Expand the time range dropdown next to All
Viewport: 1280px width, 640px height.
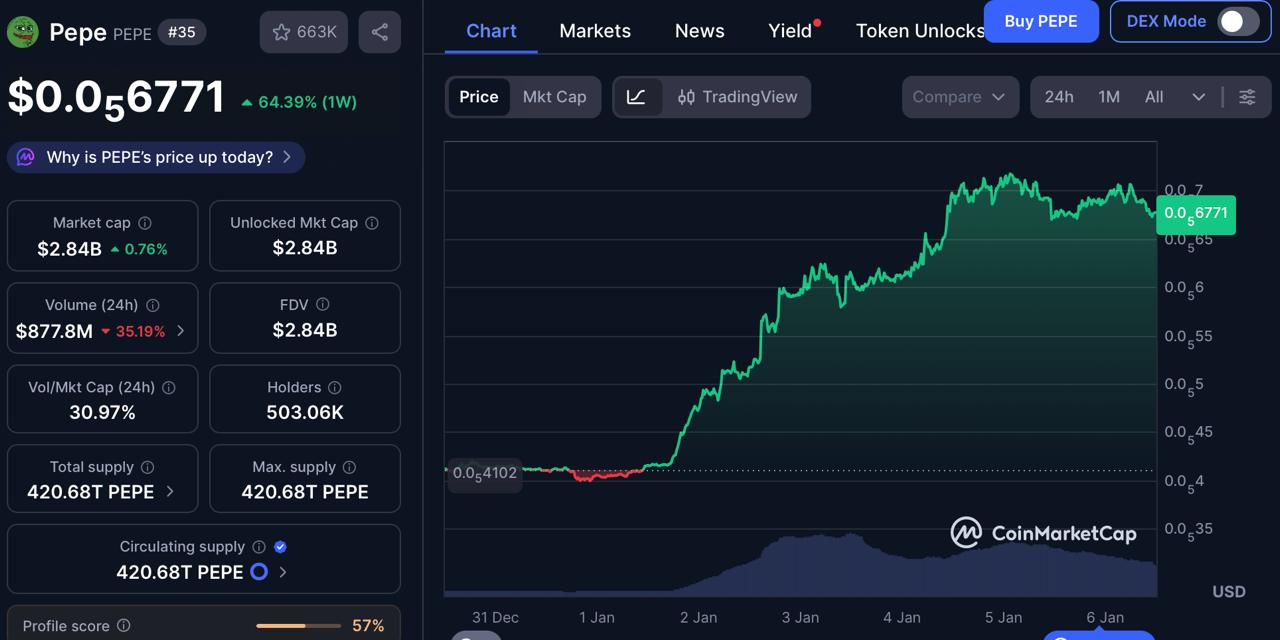tap(1198, 97)
